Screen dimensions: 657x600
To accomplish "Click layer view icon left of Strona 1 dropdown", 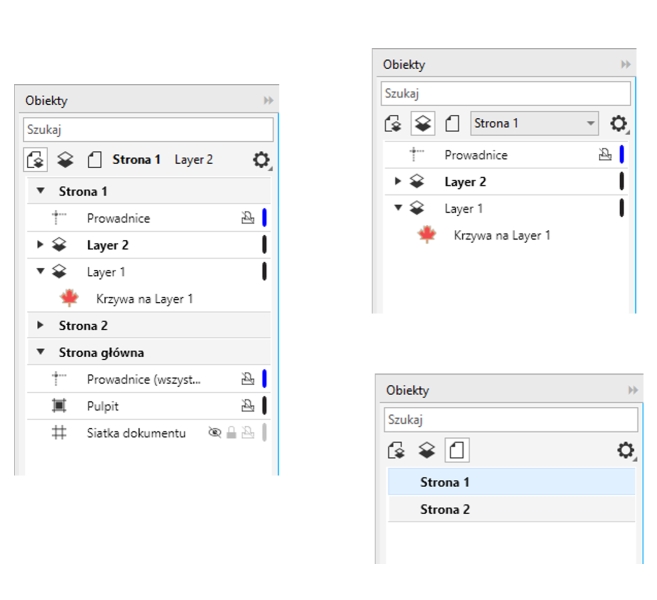I will pos(422,124).
